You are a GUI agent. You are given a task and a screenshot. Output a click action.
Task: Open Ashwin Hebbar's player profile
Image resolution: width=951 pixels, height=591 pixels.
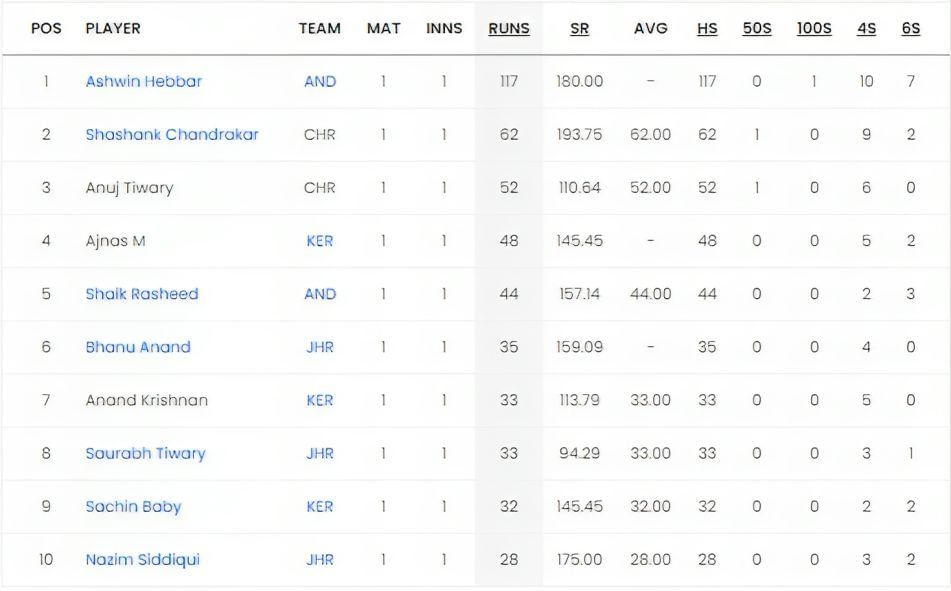coord(143,82)
